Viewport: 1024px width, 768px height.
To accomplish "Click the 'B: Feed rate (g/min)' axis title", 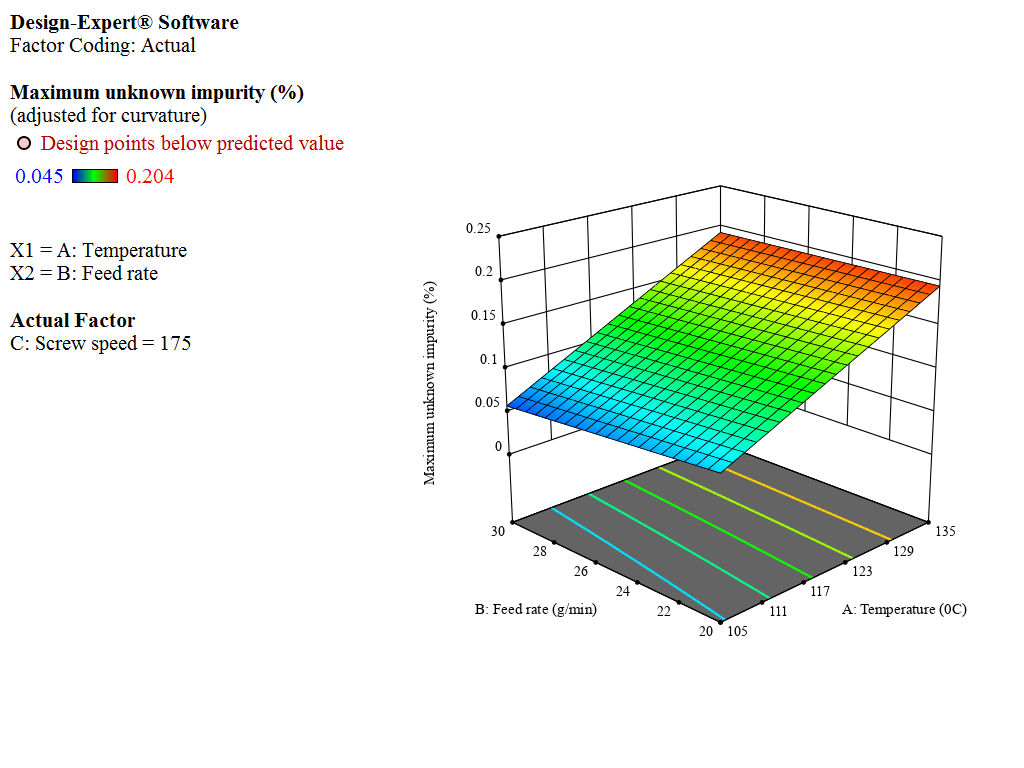I will coord(535,609).
